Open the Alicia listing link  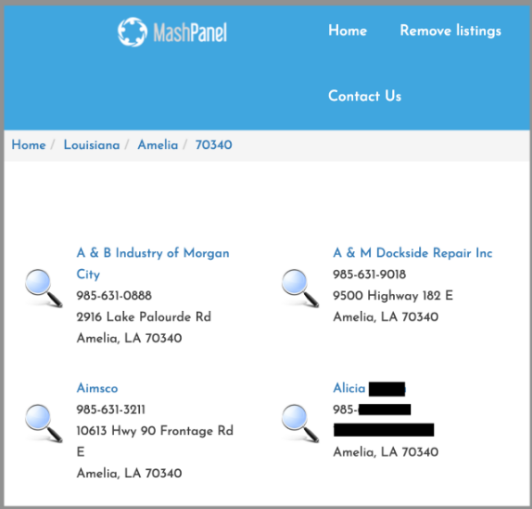(369, 388)
